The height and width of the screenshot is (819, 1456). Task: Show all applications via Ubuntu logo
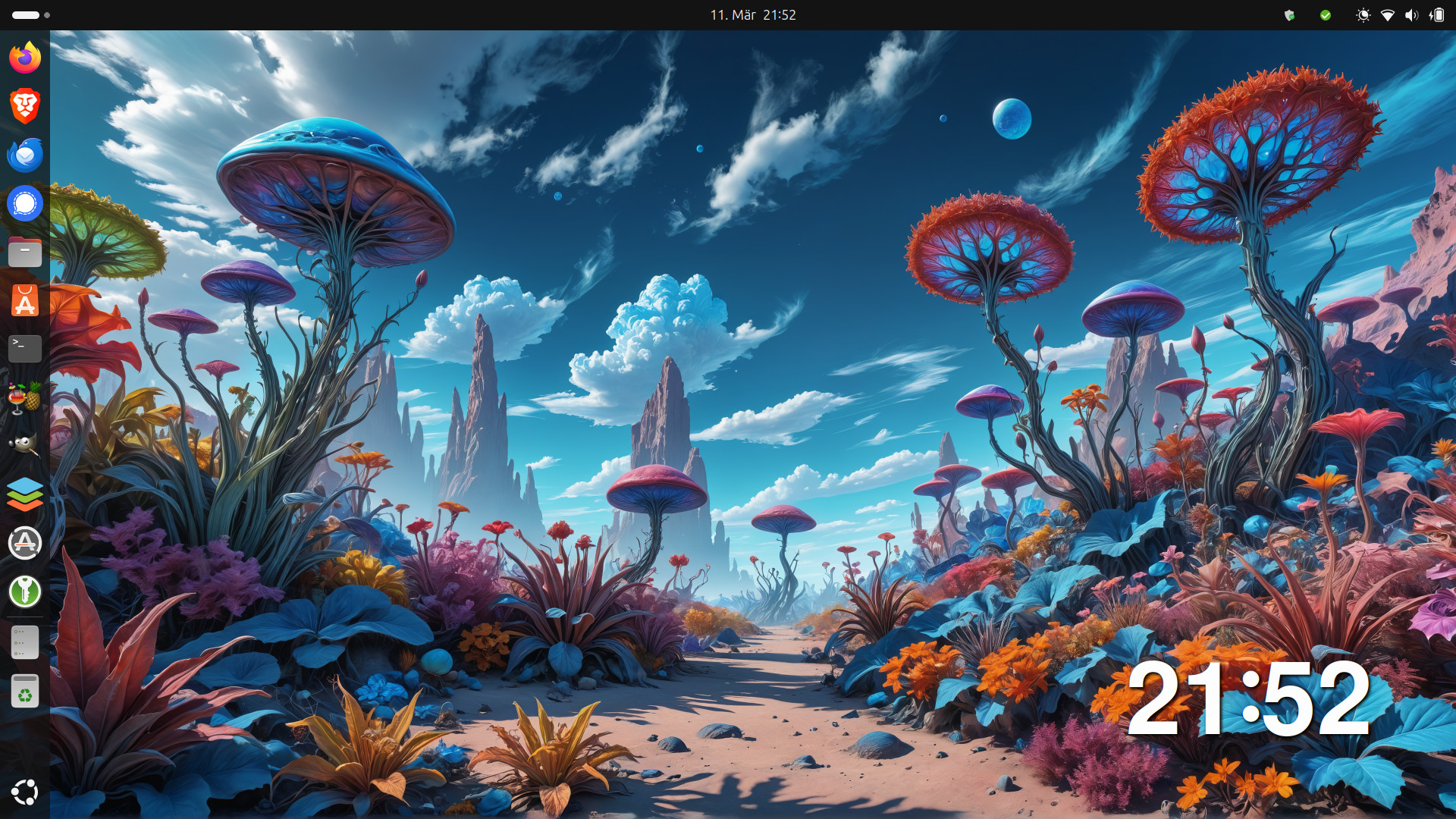pyautogui.click(x=25, y=792)
